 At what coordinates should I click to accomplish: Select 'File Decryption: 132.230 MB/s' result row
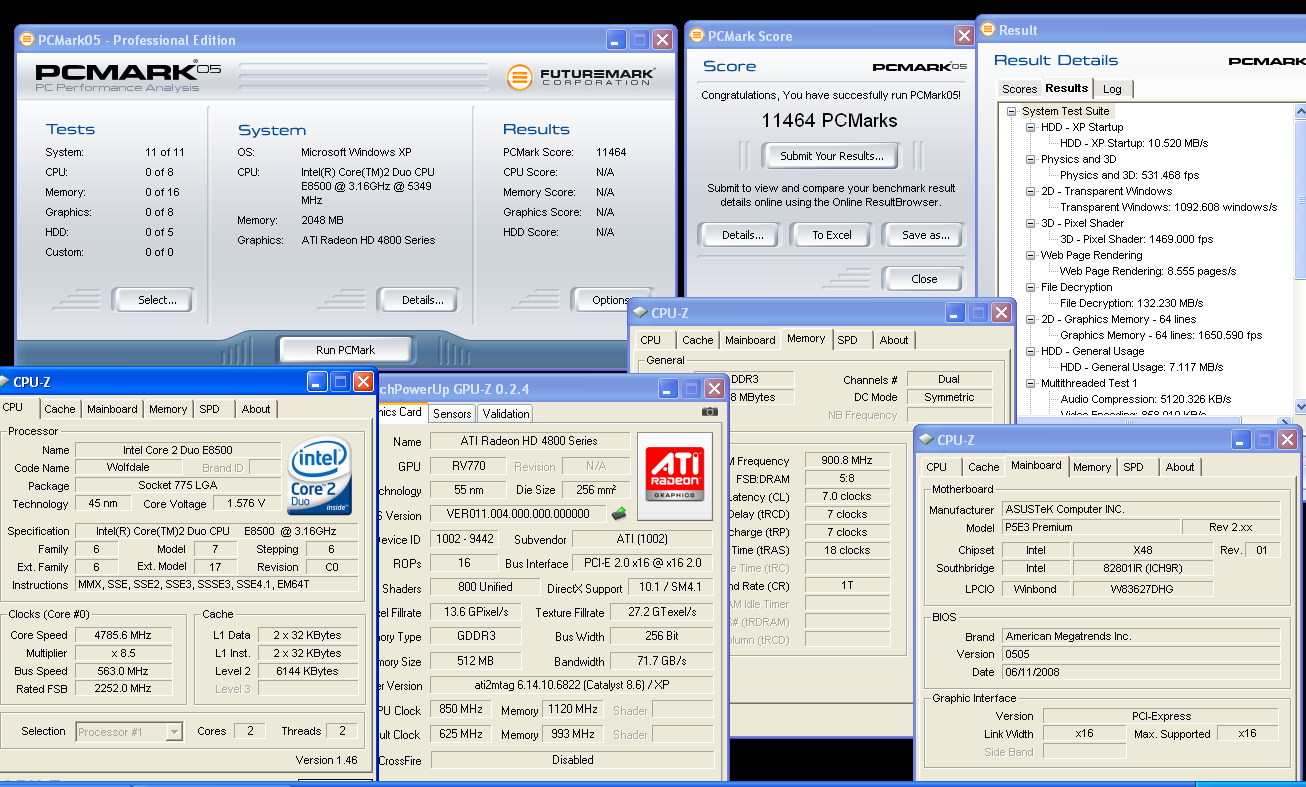click(1131, 303)
